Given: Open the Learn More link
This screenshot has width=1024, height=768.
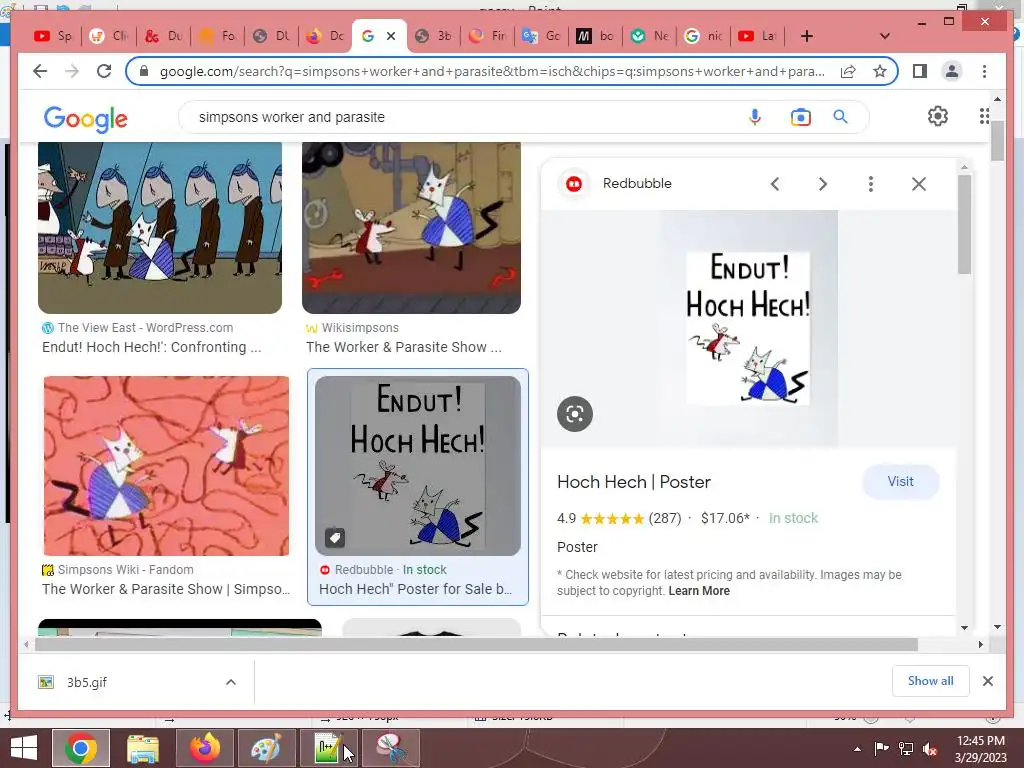Looking at the screenshot, I should (699, 591).
